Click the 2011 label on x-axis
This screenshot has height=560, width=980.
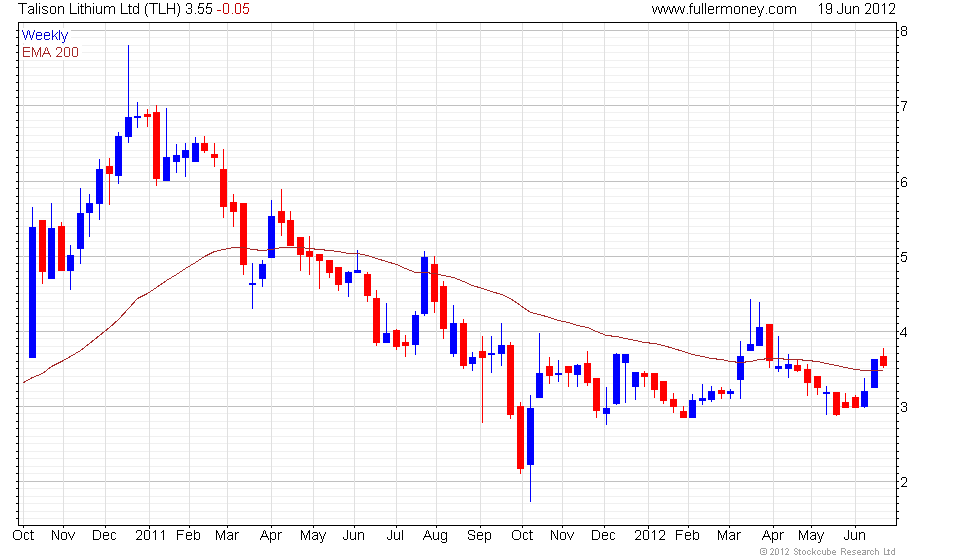[151, 536]
